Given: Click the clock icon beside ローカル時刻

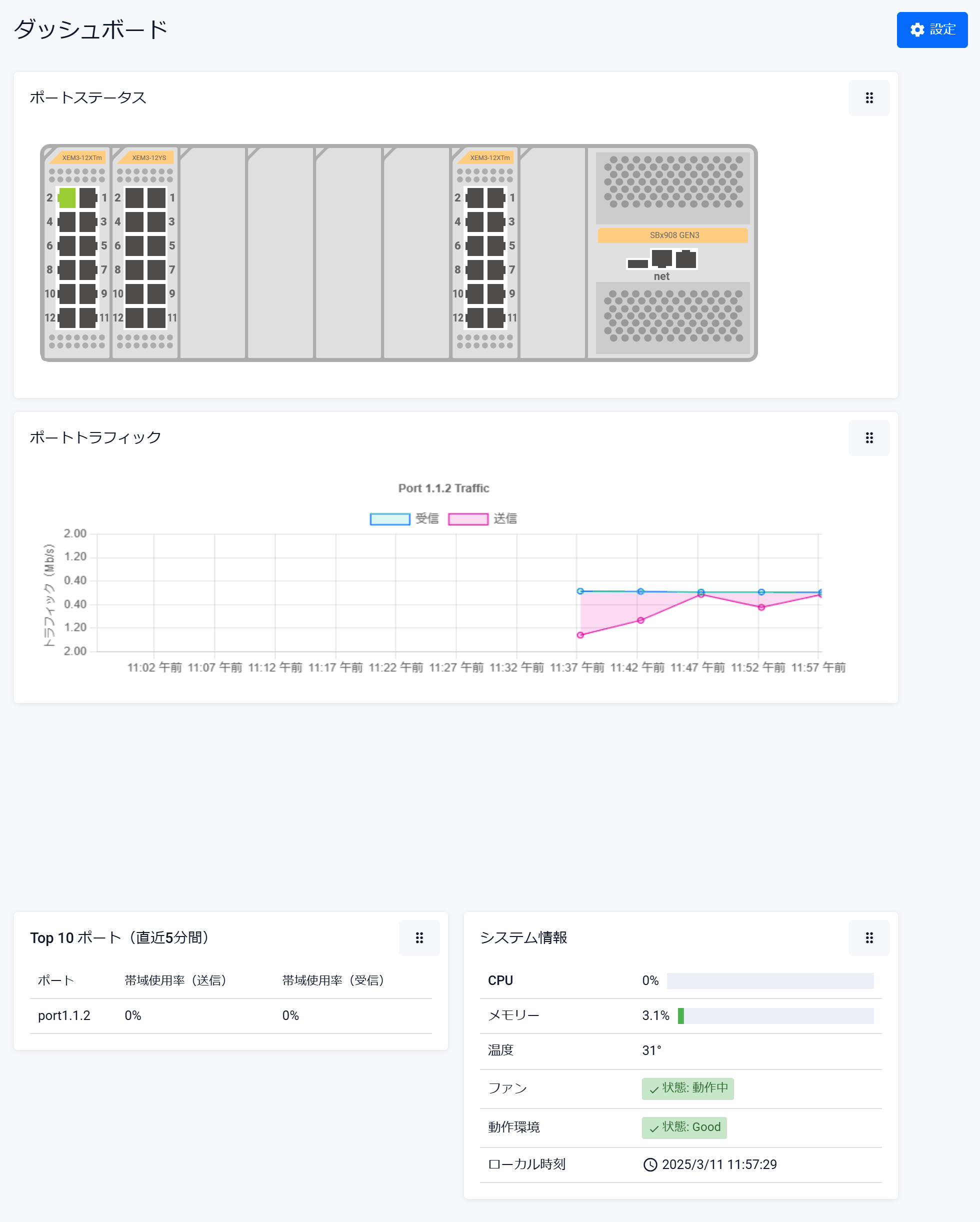Looking at the screenshot, I should (649, 1164).
